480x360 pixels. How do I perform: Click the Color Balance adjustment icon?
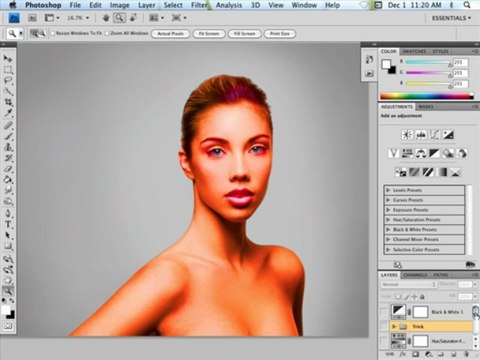(x=421, y=153)
